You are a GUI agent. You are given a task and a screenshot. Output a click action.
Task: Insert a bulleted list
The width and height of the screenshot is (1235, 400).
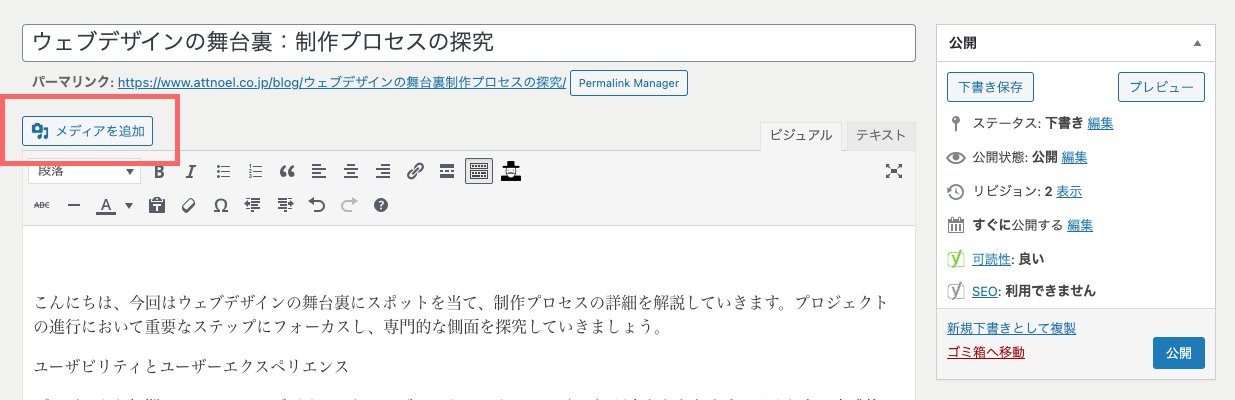223,171
